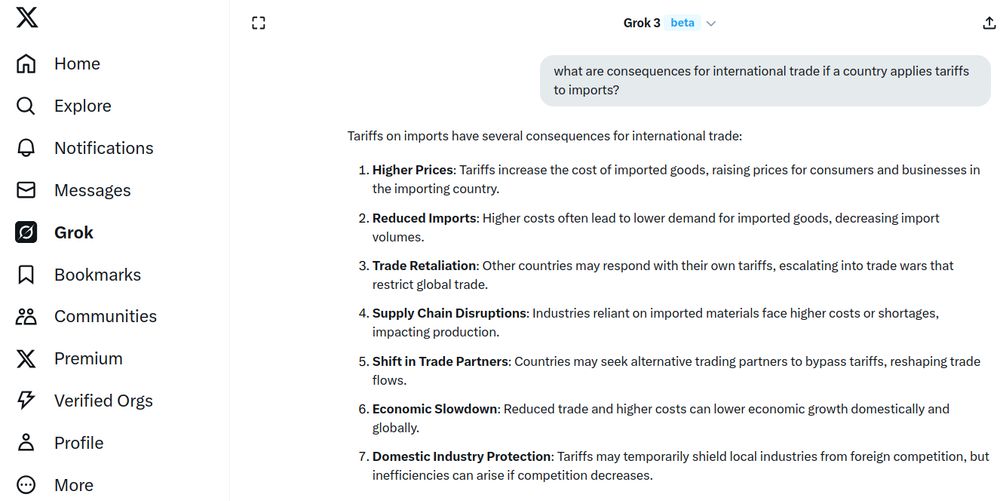
Task: Toggle fullscreen mode for Grok chat
Action: [x=258, y=23]
